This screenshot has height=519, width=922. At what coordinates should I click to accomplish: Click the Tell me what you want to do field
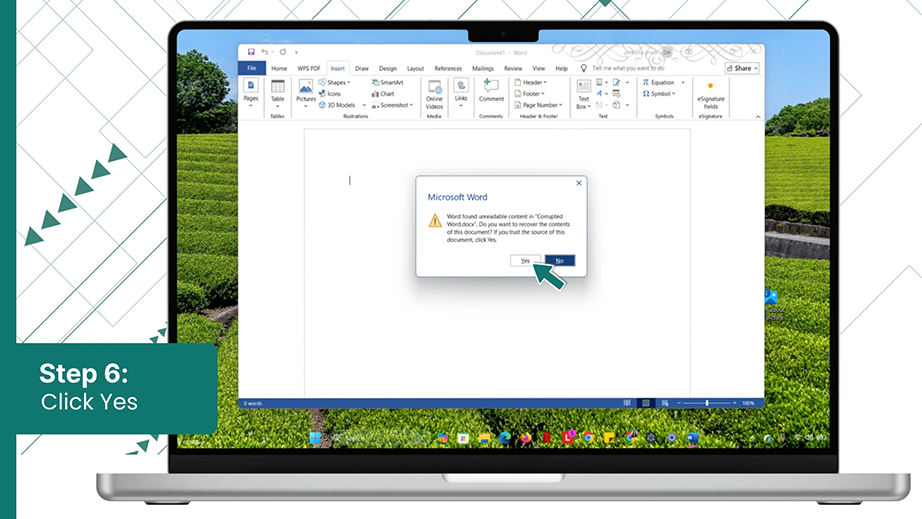(x=628, y=68)
